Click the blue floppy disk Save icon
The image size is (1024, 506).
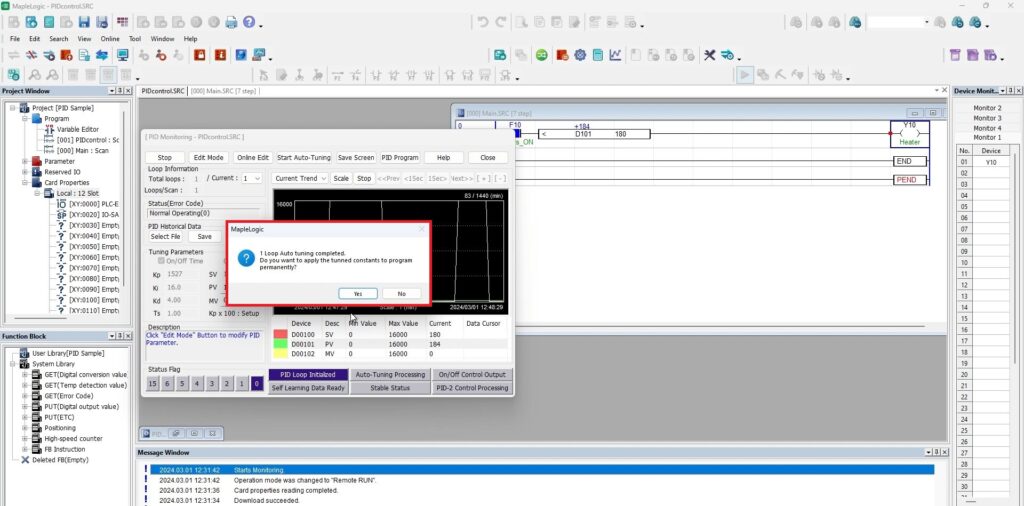84,22
